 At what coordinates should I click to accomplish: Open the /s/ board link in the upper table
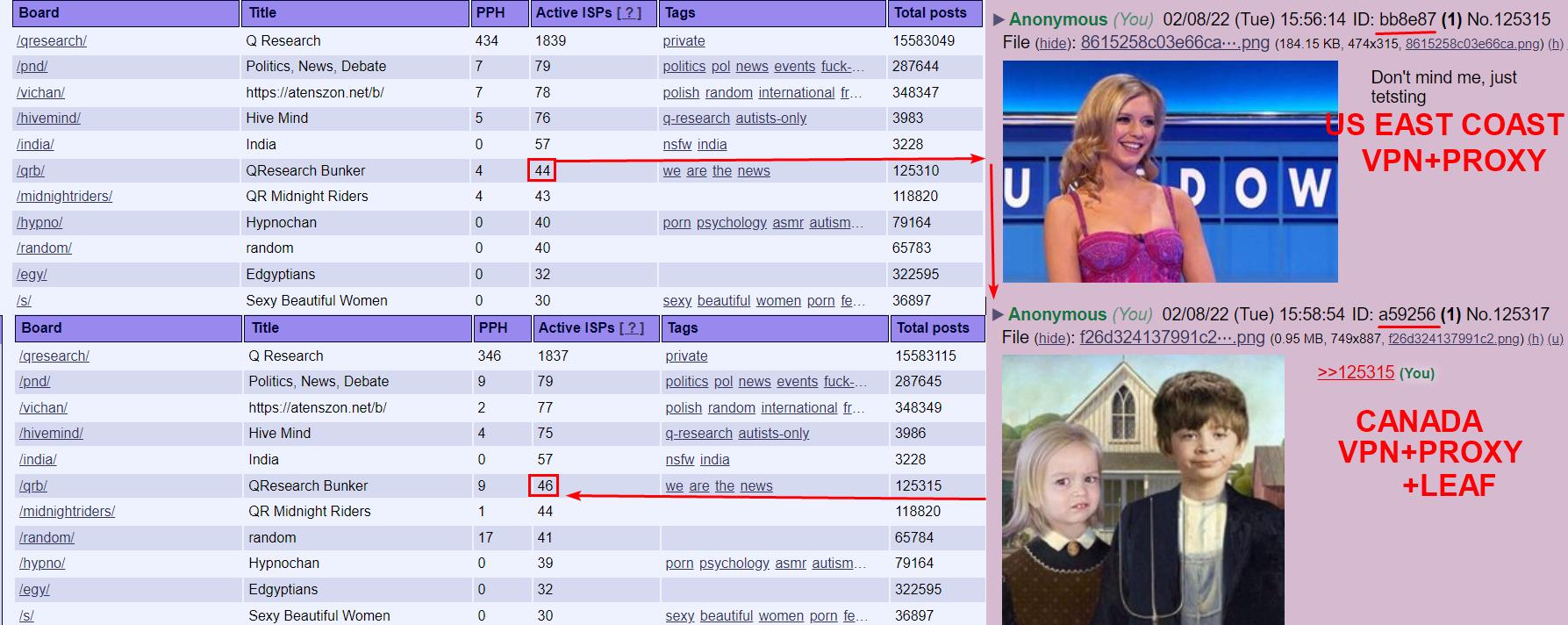click(x=24, y=301)
